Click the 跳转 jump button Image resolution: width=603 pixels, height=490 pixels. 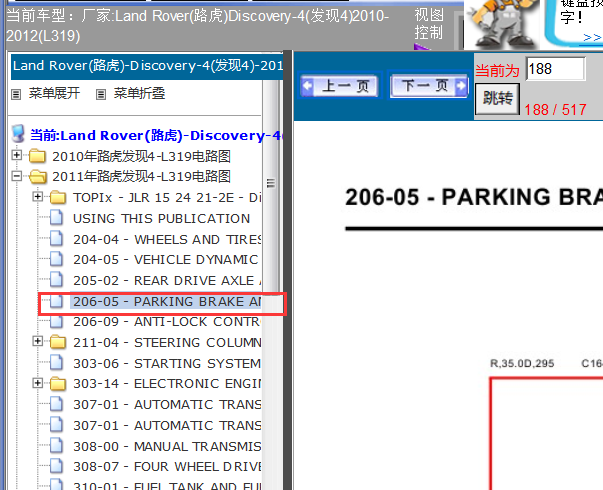point(498,98)
